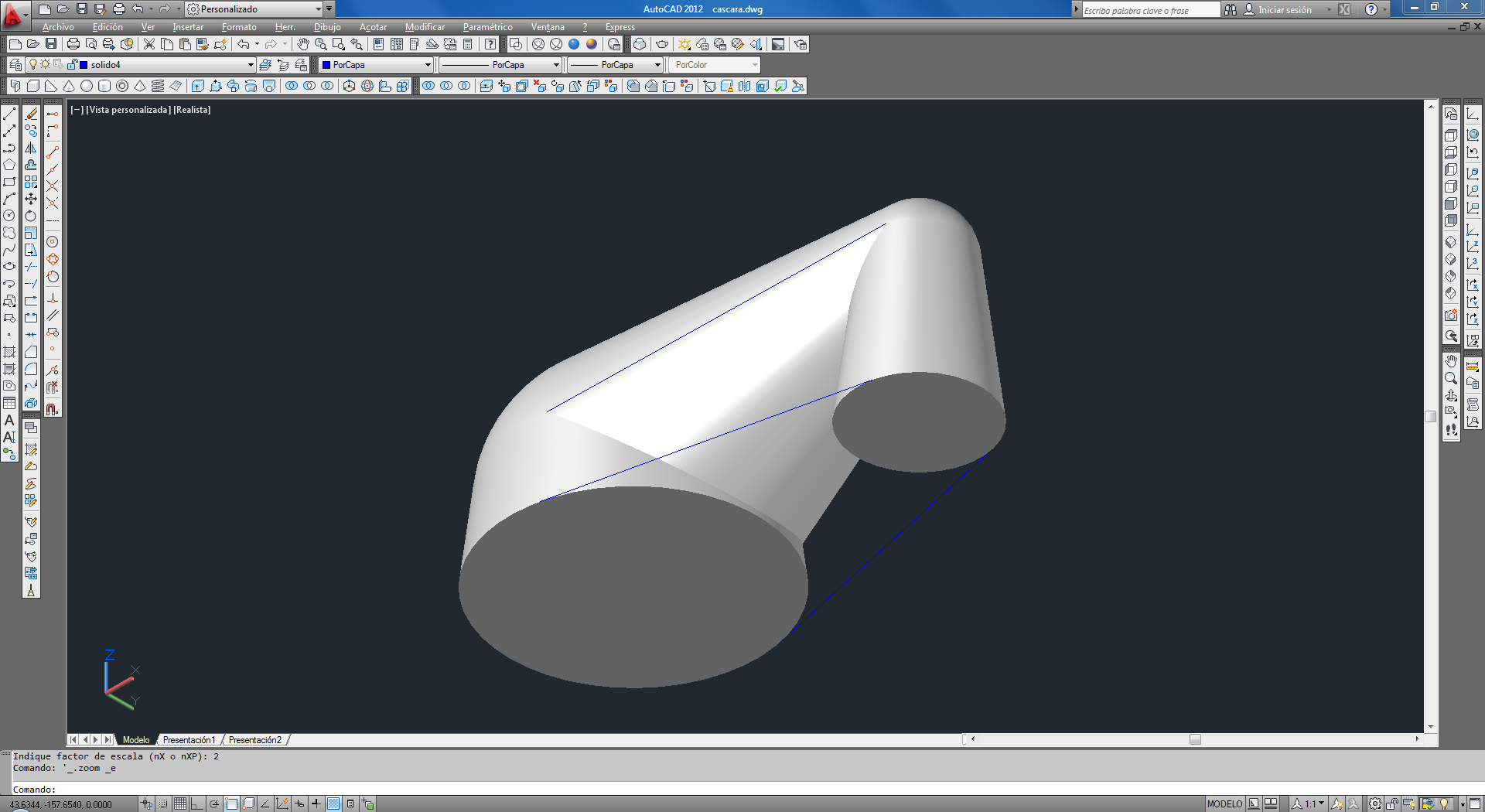The width and height of the screenshot is (1485, 812).
Task: Open the Archivo menu
Action: coord(58,27)
